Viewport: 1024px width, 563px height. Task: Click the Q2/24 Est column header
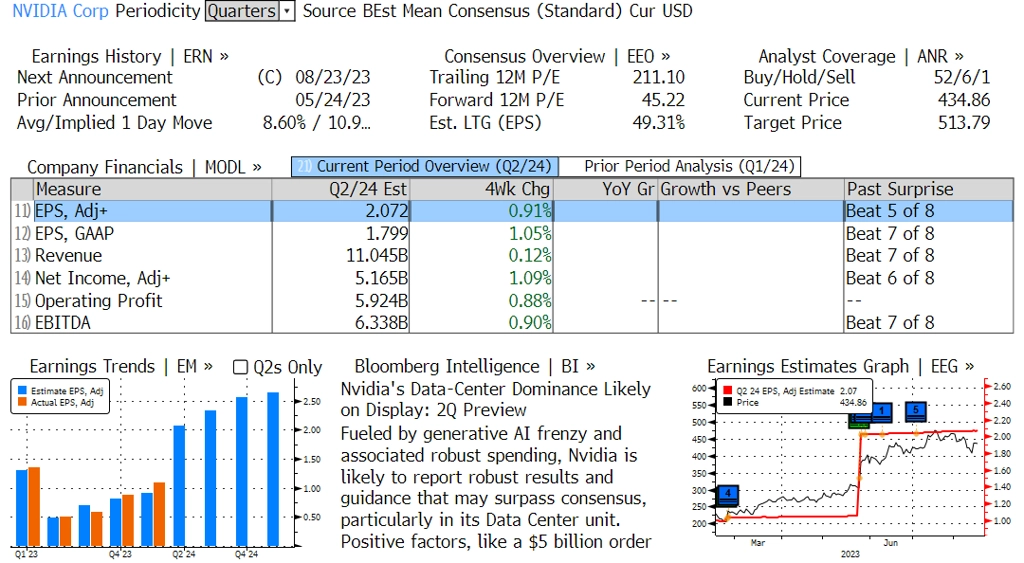[340, 189]
